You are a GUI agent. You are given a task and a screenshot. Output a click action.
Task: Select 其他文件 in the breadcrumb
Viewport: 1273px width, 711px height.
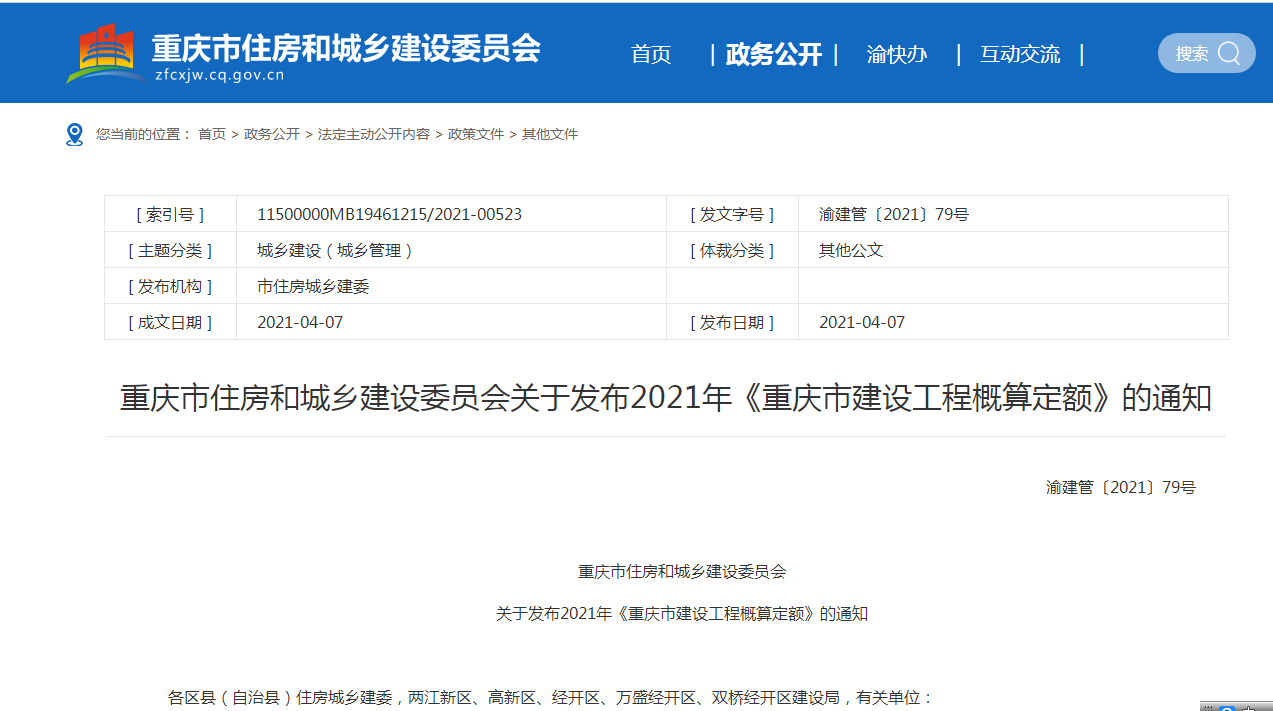551,134
